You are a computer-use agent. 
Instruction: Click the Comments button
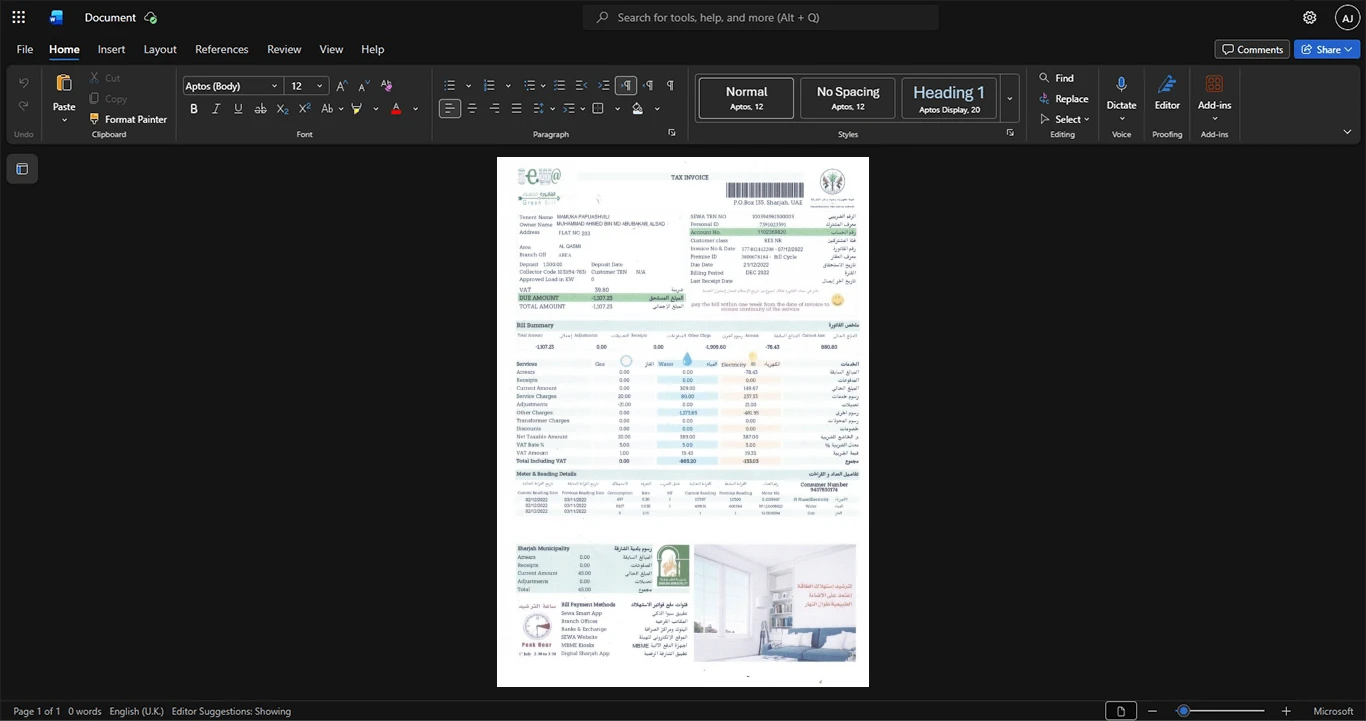point(1252,49)
